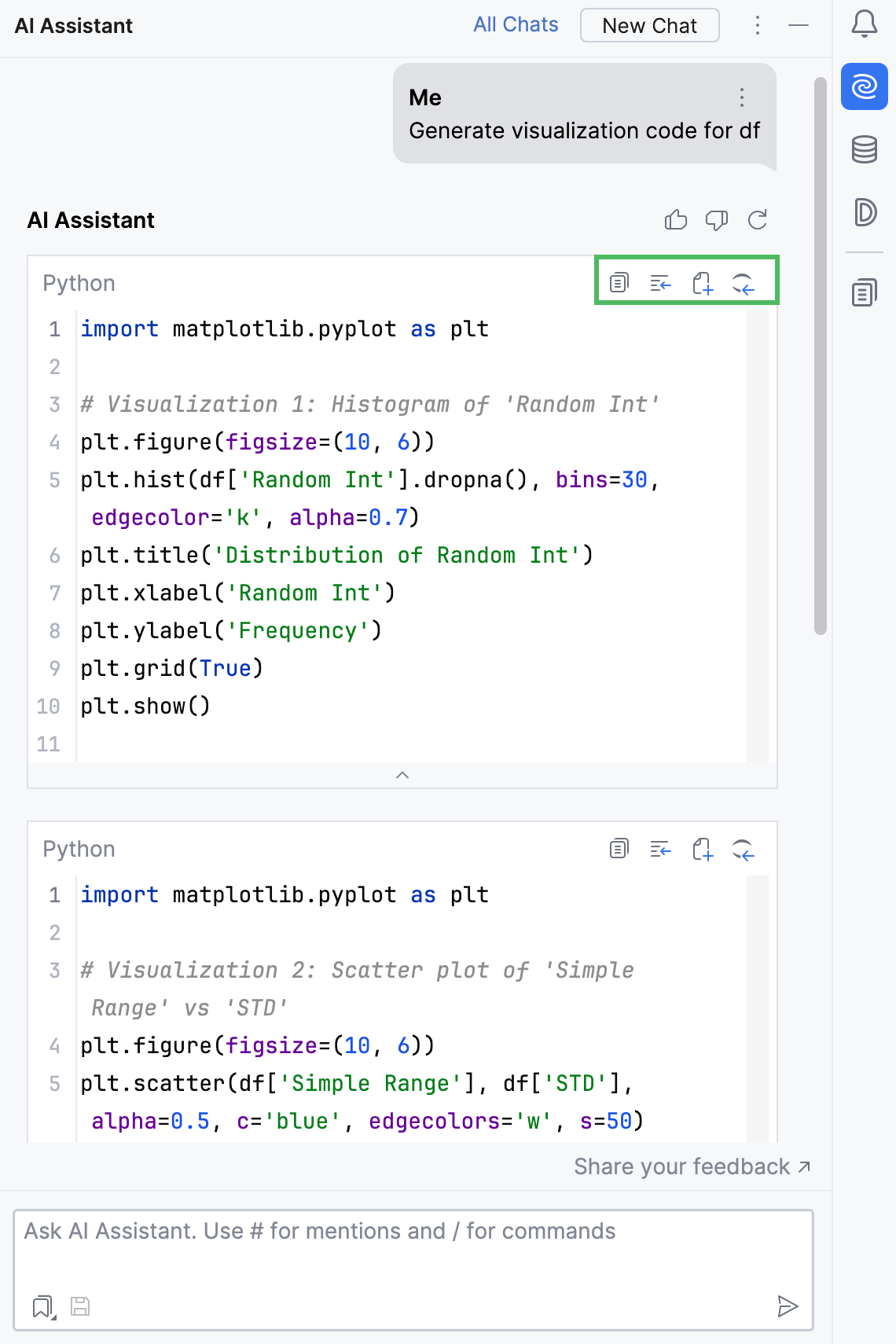896x1344 pixels.
Task: Click the plt.show() code line
Action: 145,706
